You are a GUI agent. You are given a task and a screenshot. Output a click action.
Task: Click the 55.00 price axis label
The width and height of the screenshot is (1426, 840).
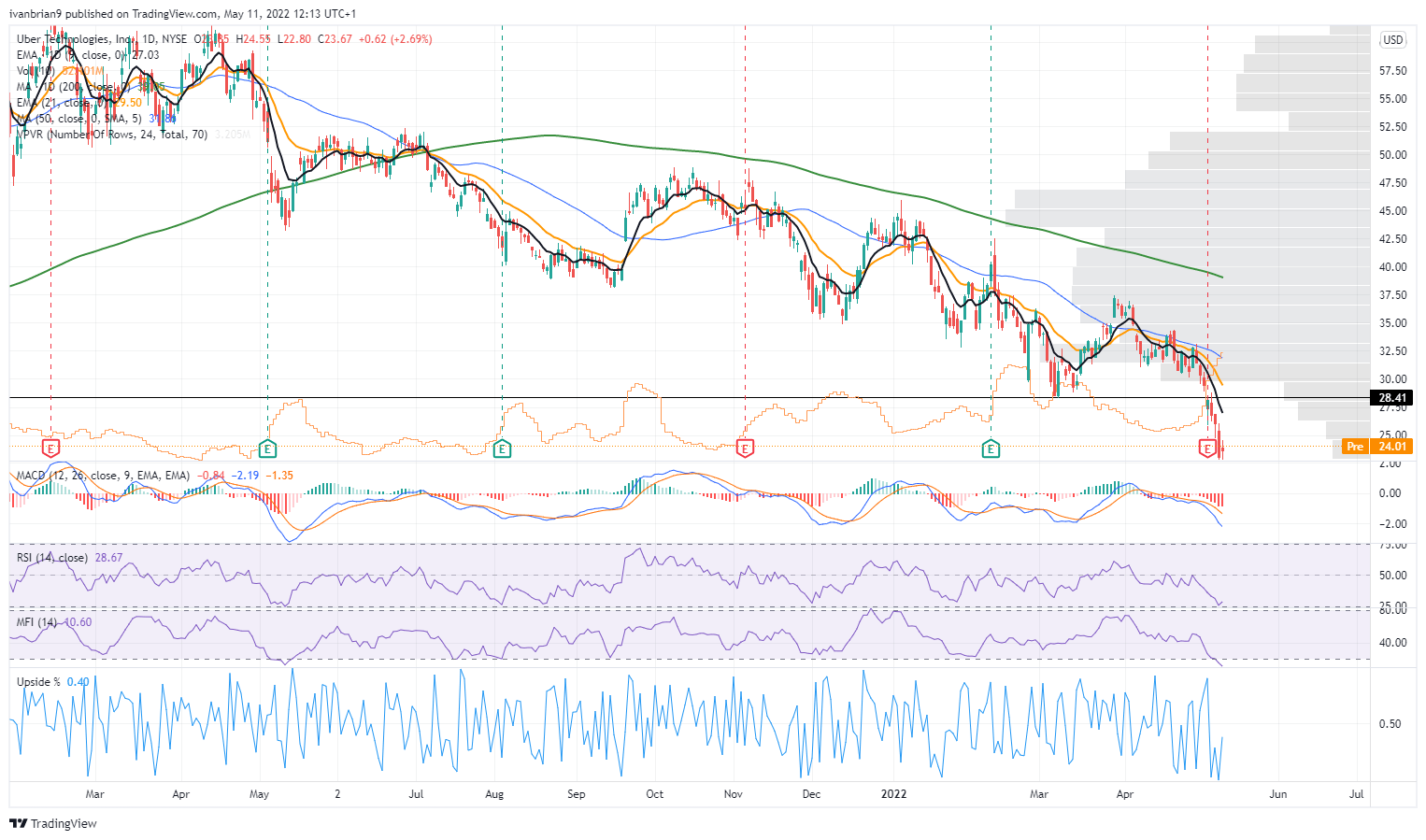pyautogui.click(x=1392, y=99)
